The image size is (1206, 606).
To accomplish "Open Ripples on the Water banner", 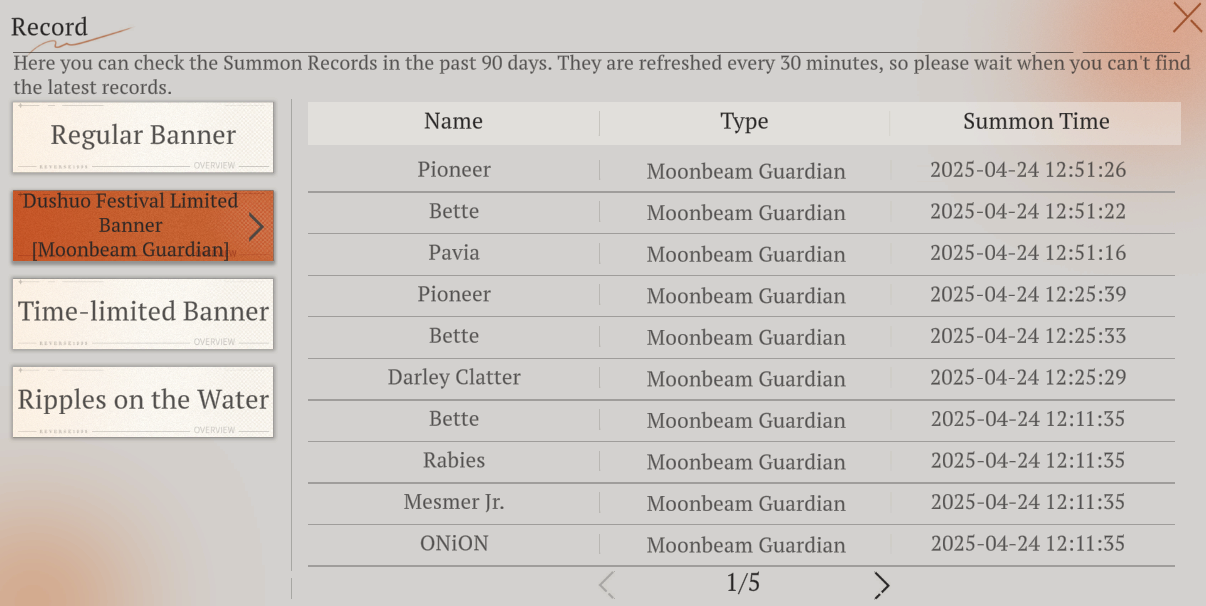I will (143, 401).
